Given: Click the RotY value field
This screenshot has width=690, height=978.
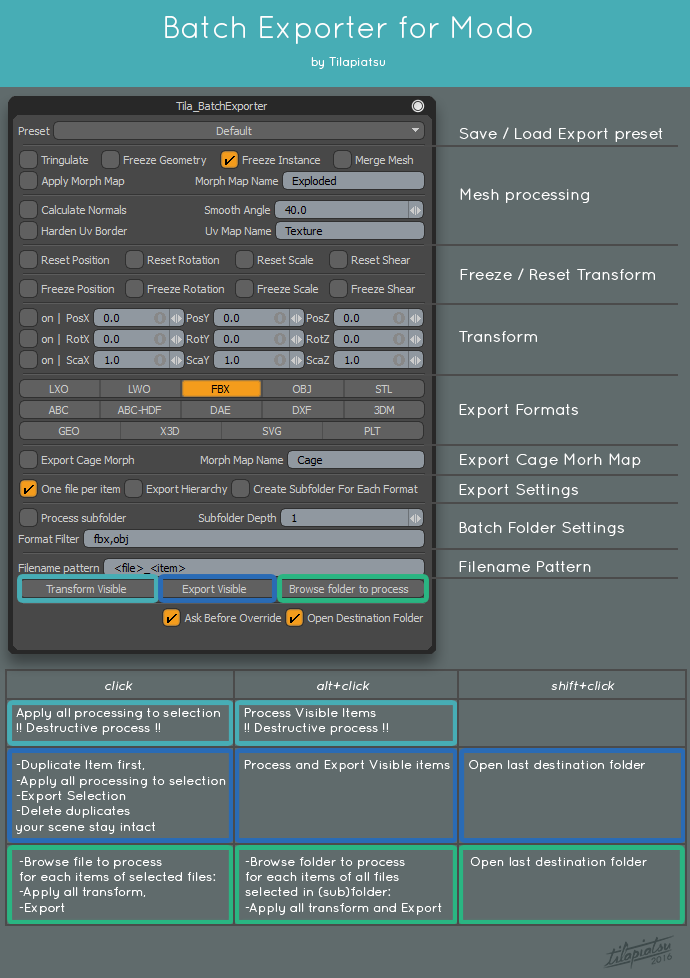Looking at the screenshot, I should 251,339.
